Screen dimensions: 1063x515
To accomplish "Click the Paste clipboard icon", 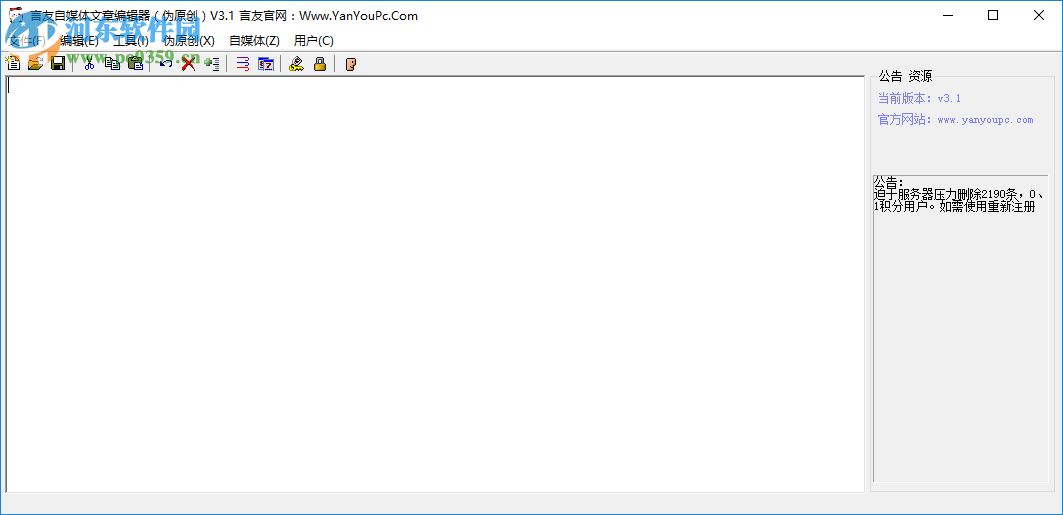I will pyautogui.click(x=135, y=64).
